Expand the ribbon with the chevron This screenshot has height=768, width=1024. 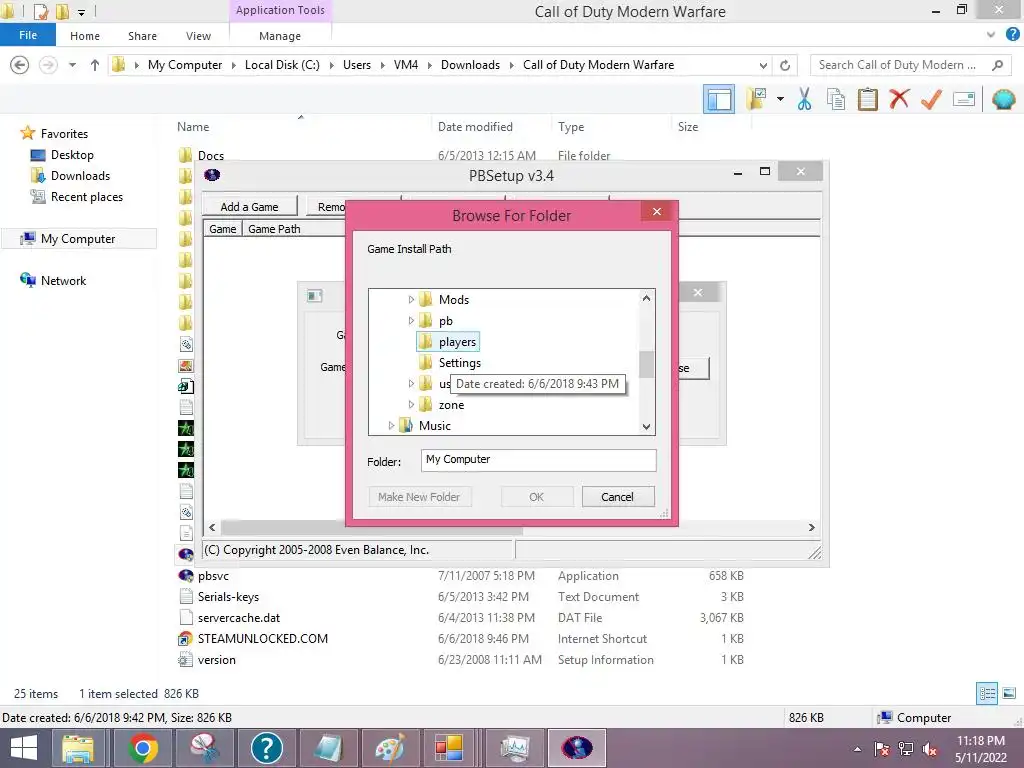coord(991,35)
